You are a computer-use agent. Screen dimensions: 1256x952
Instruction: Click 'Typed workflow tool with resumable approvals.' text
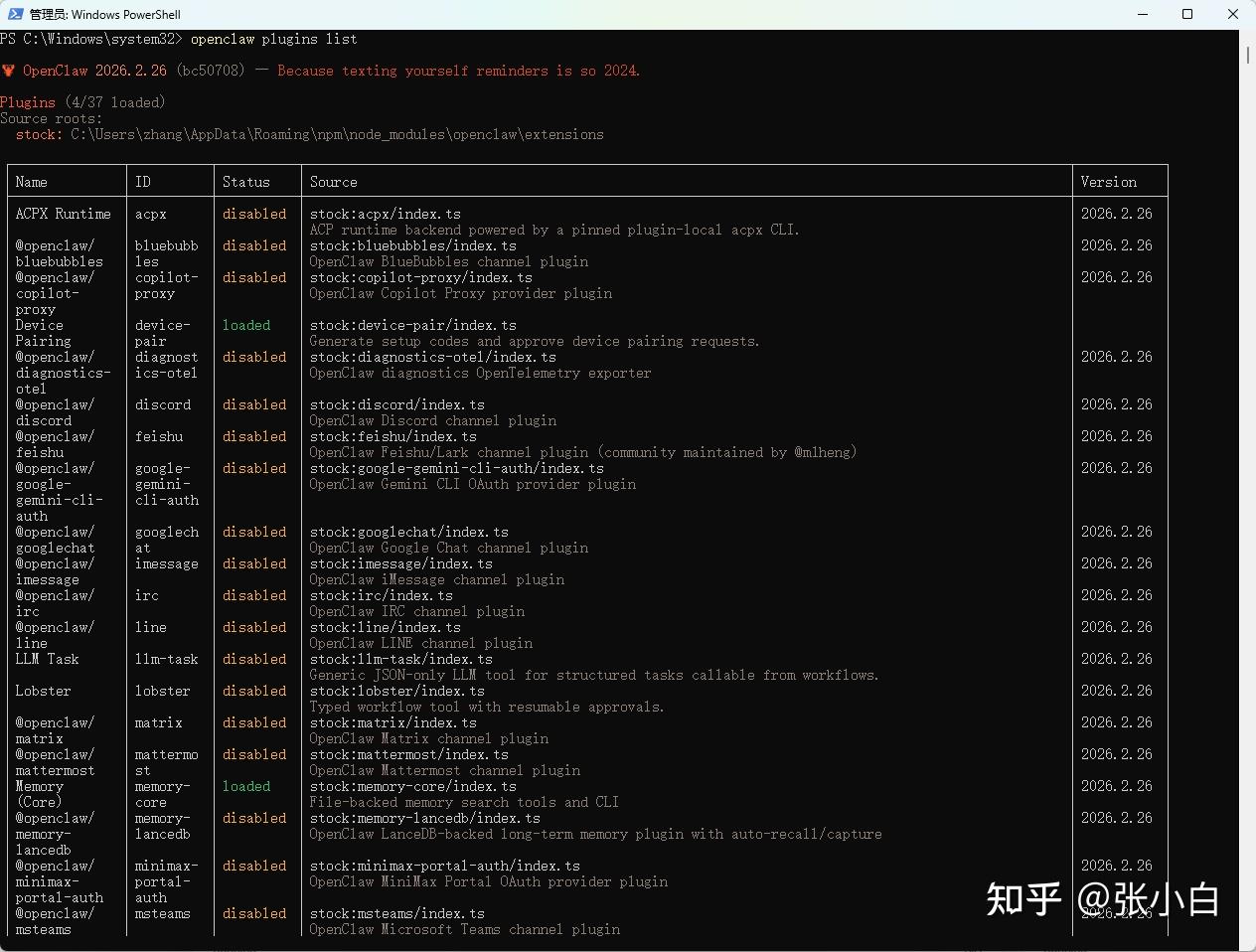pyautogui.click(x=487, y=707)
